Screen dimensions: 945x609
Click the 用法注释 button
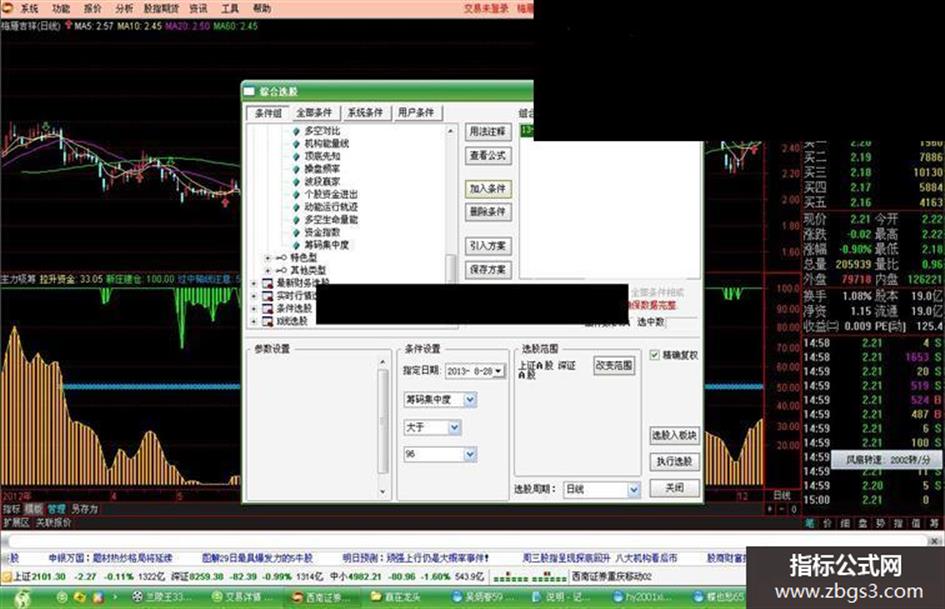tap(488, 131)
